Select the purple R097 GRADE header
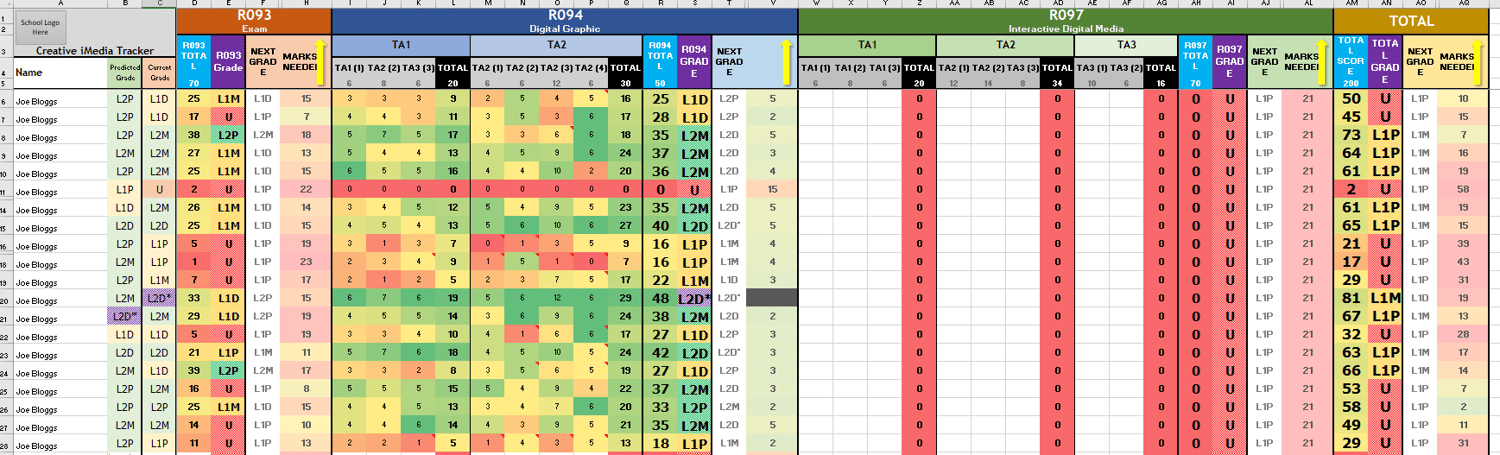Viewport: 1500px width, 455px height. [x=1230, y=62]
